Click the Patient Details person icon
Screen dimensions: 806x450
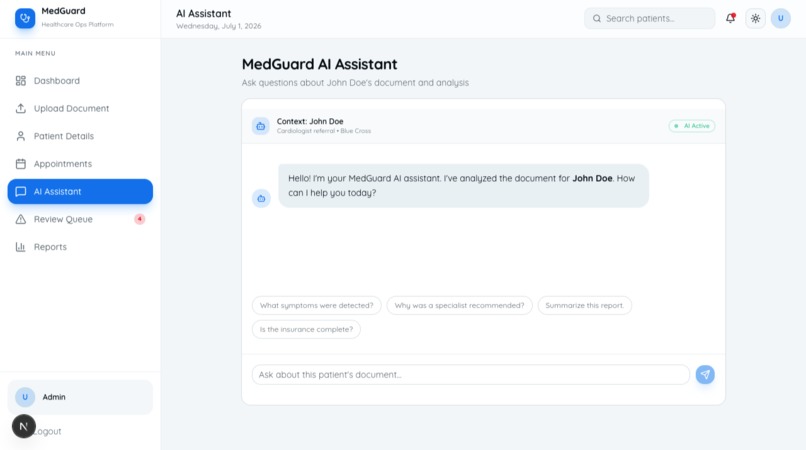click(x=21, y=136)
